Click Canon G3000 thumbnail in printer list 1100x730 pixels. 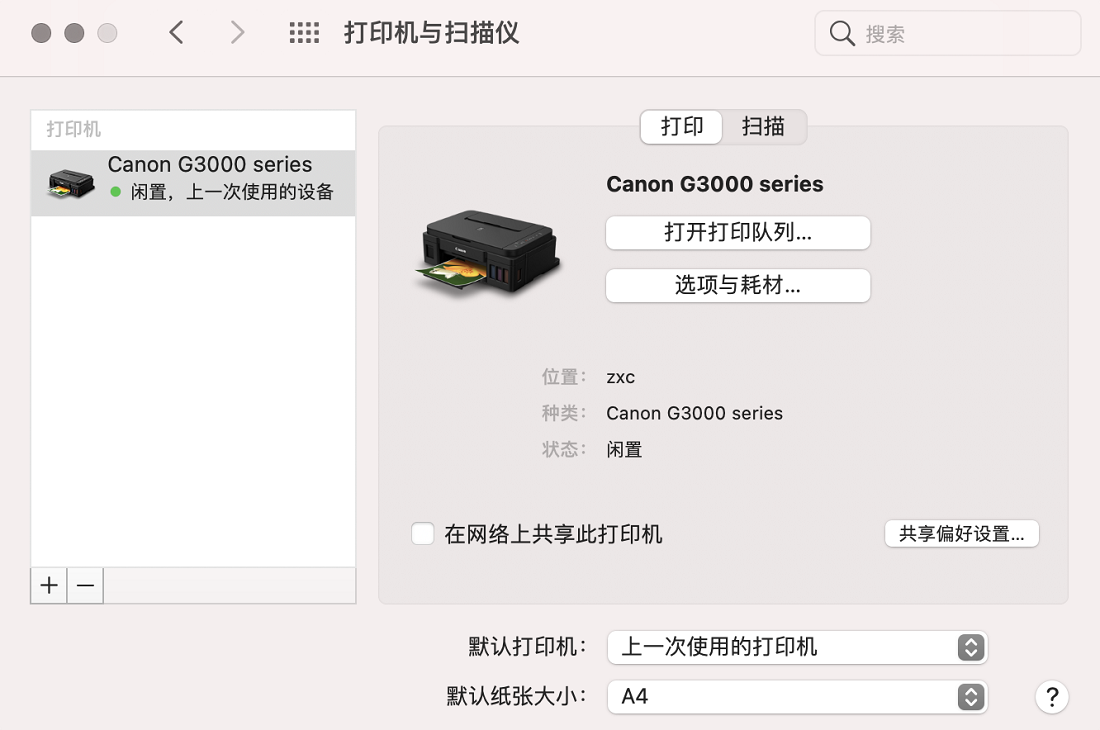[71, 183]
